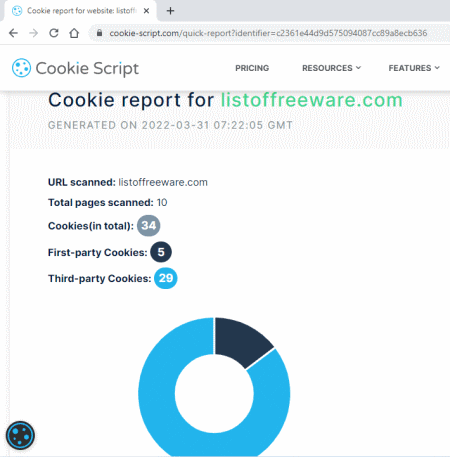This screenshot has height=457, width=450.
Task: Expand the FEATURES dropdown menu
Action: pos(414,68)
